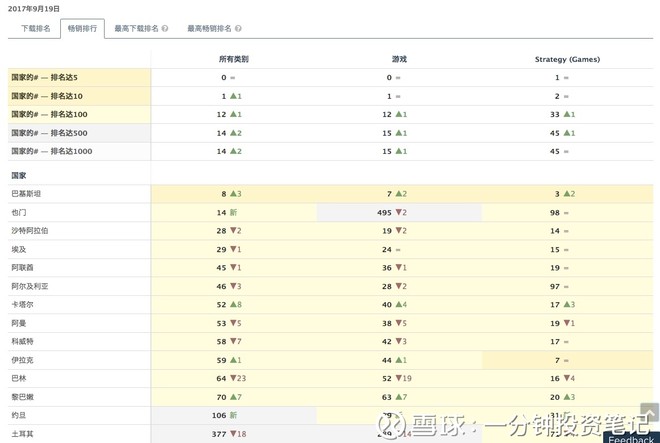Click the 阿尔及利亚 country row
Viewport: 660px width, 443px height.
(x=330, y=286)
